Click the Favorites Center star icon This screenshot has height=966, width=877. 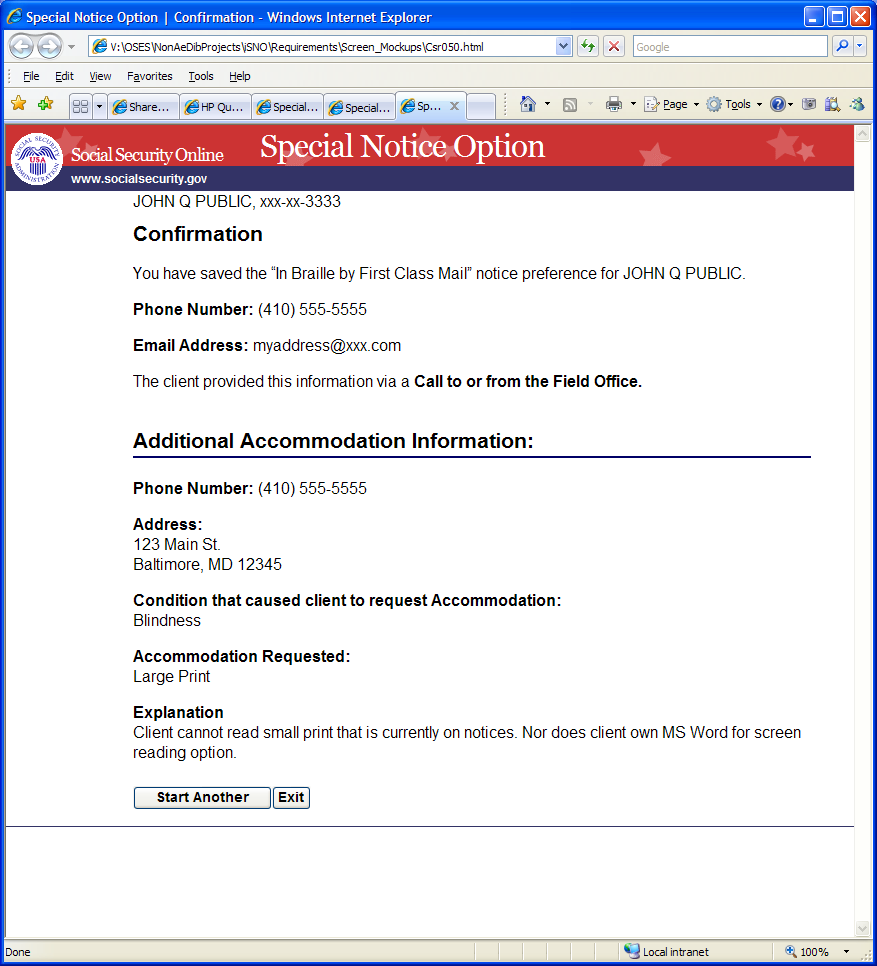tap(18, 104)
